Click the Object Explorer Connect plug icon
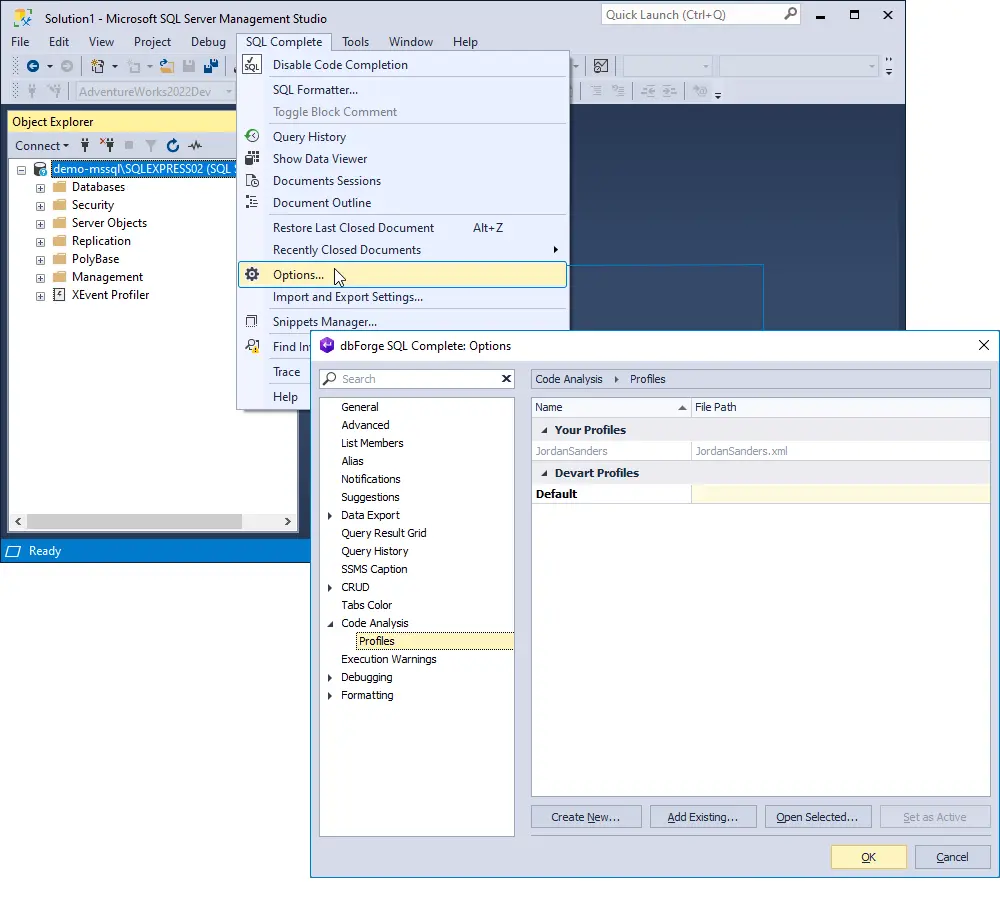The width and height of the screenshot is (1000, 900). tap(85, 146)
